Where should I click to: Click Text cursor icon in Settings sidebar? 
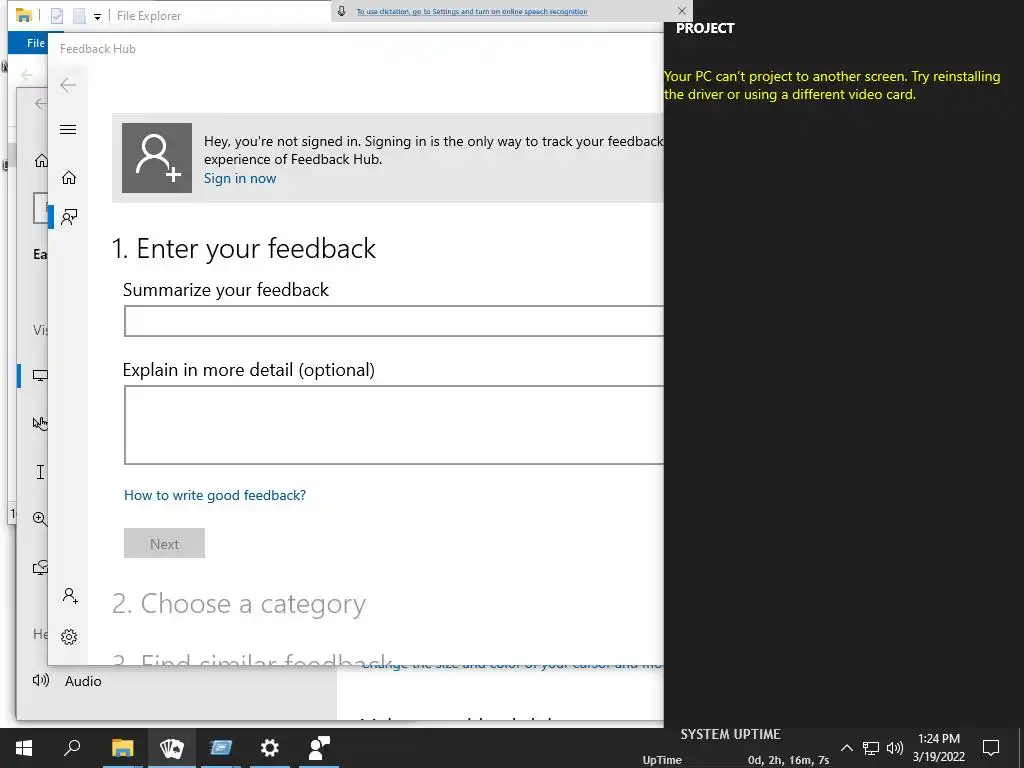click(x=40, y=472)
